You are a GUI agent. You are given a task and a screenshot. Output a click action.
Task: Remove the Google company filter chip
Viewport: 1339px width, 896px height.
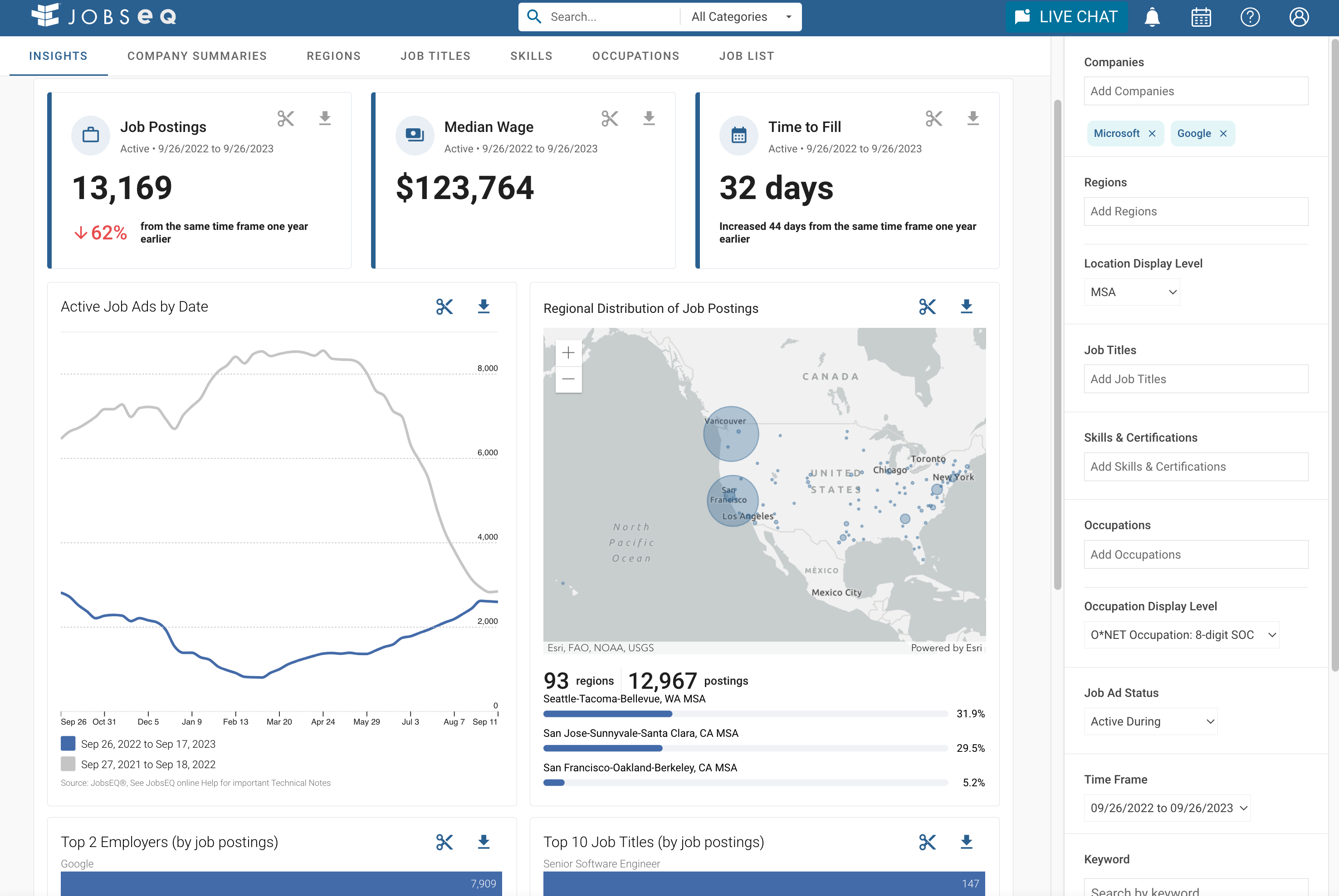coord(1223,134)
